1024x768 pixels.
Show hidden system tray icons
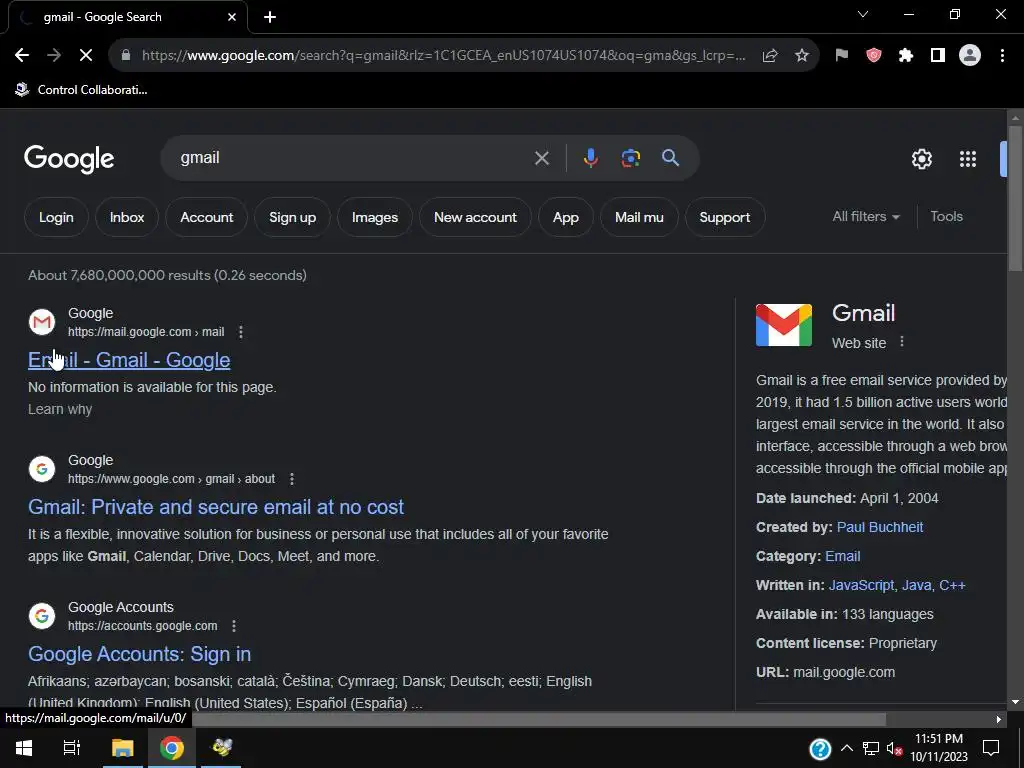click(x=846, y=748)
